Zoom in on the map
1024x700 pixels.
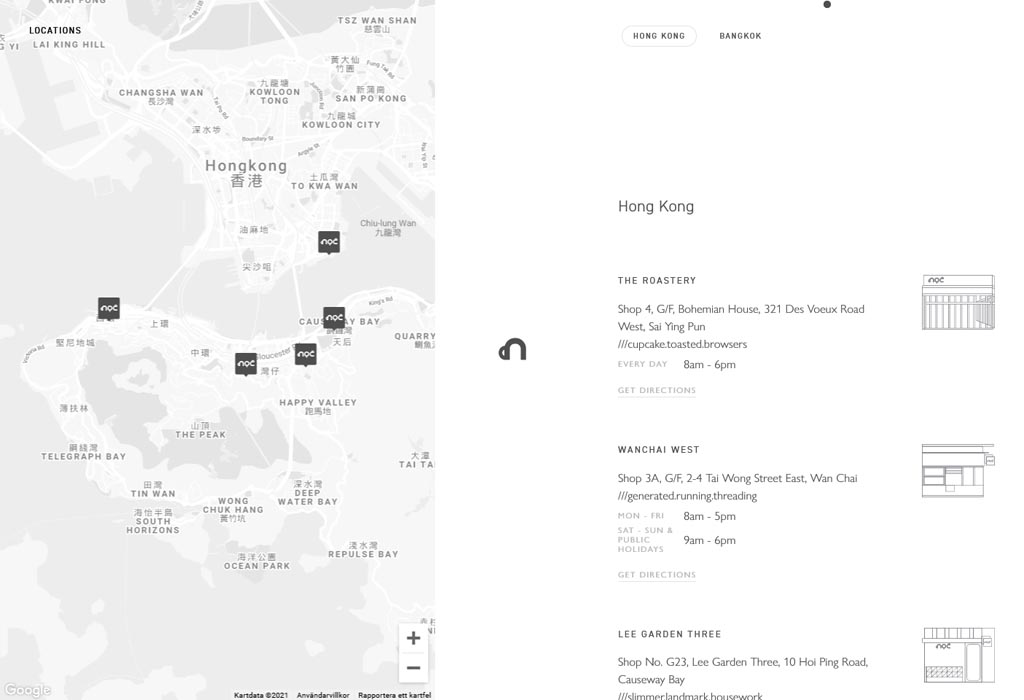coord(413,638)
